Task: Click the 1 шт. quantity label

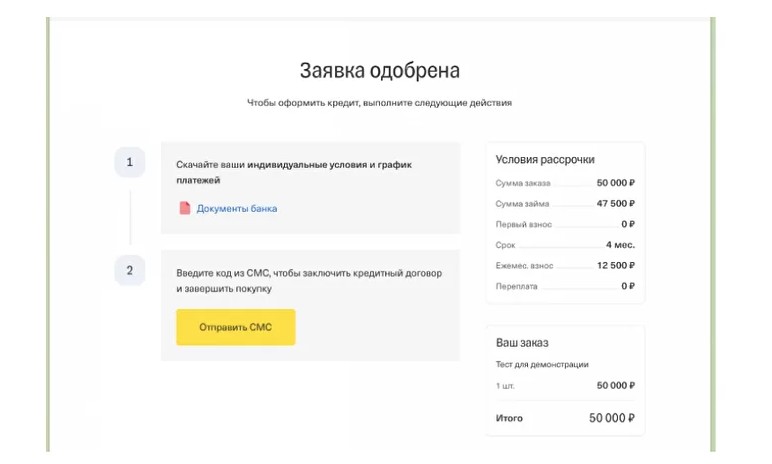Action: [505, 386]
